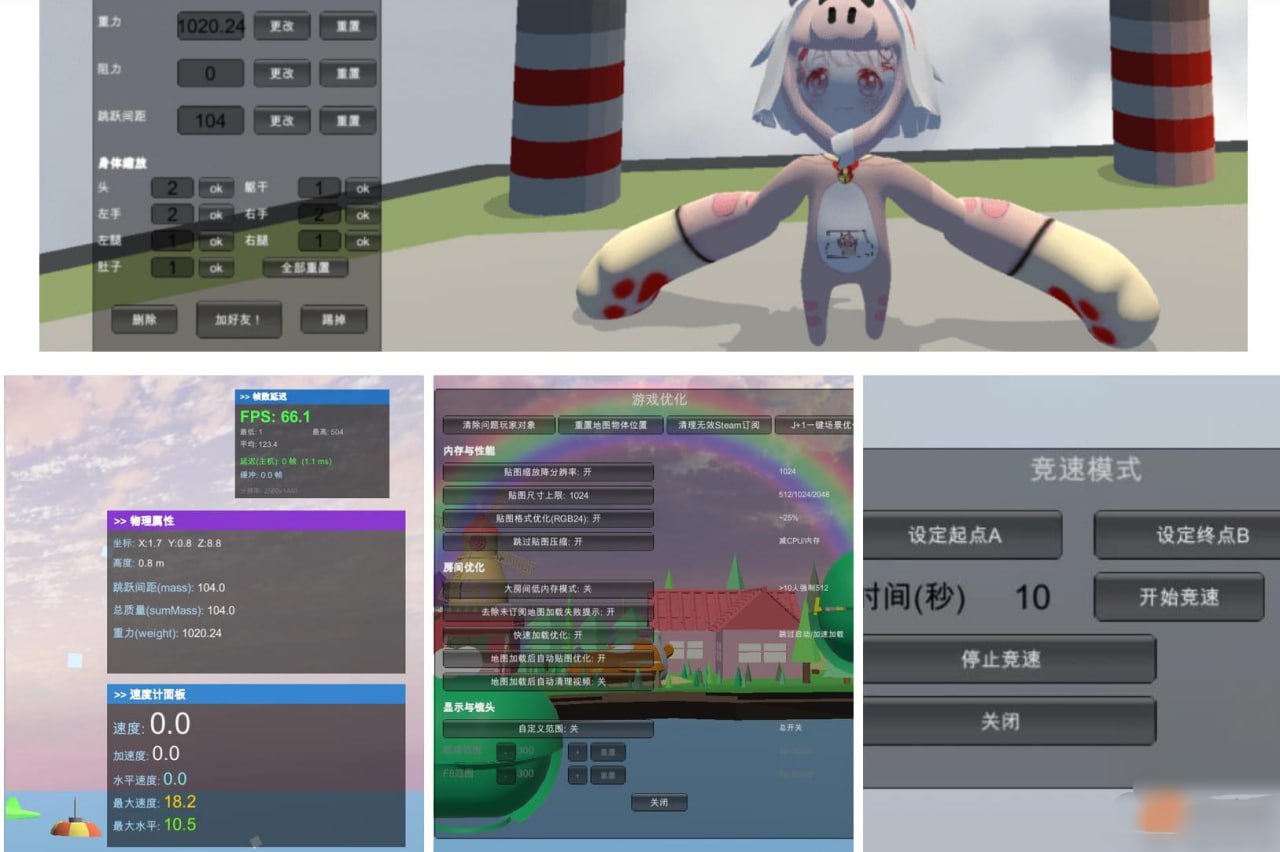Click the 最大速度 18.2 value

180,802
